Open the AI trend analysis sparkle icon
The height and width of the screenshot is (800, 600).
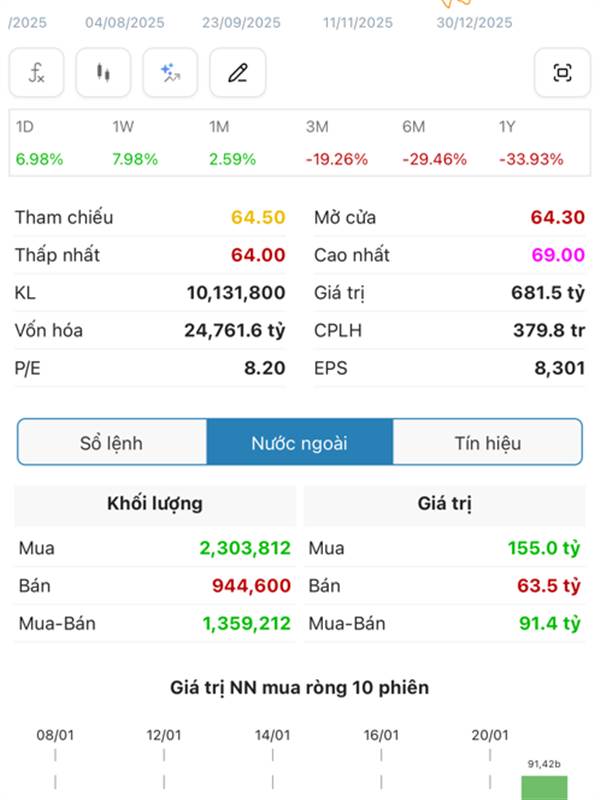coord(170,73)
